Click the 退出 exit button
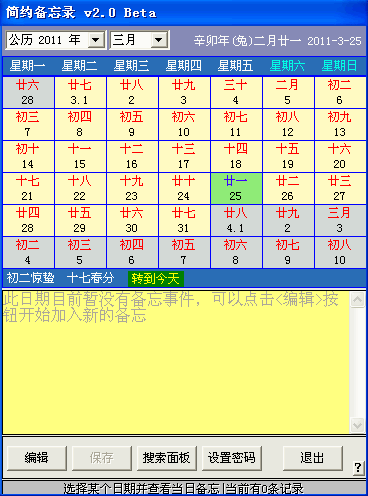This screenshot has height=496, width=368. [x=313, y=458]
